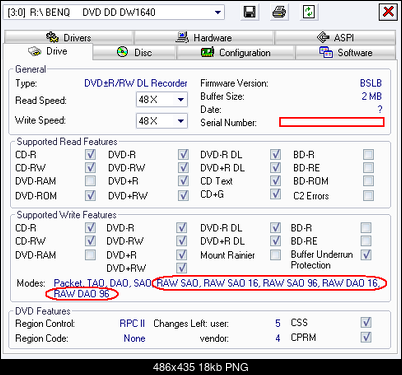Toggle CD+G read checkbox

tap(275, 194)
